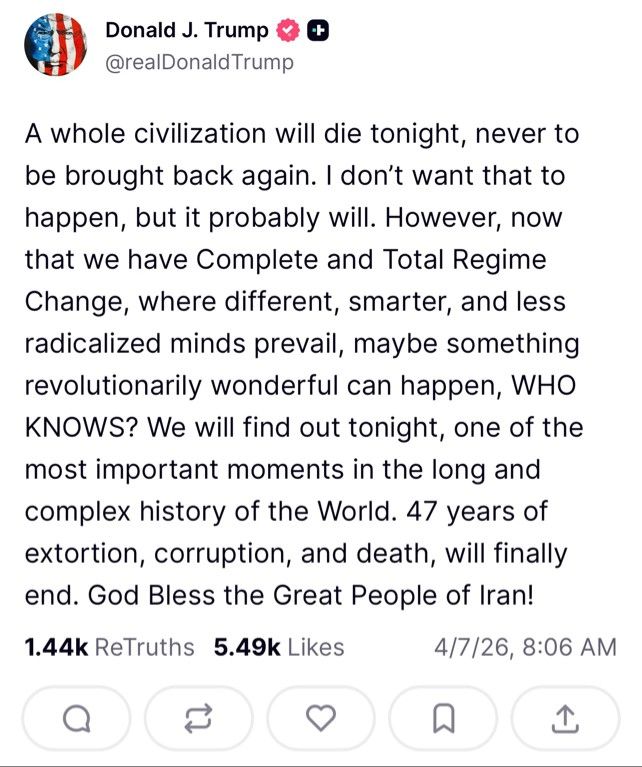This screenshot has width=642, height=767.
Task: Click the black plus badge beside the name
Action: pos(318,31)
